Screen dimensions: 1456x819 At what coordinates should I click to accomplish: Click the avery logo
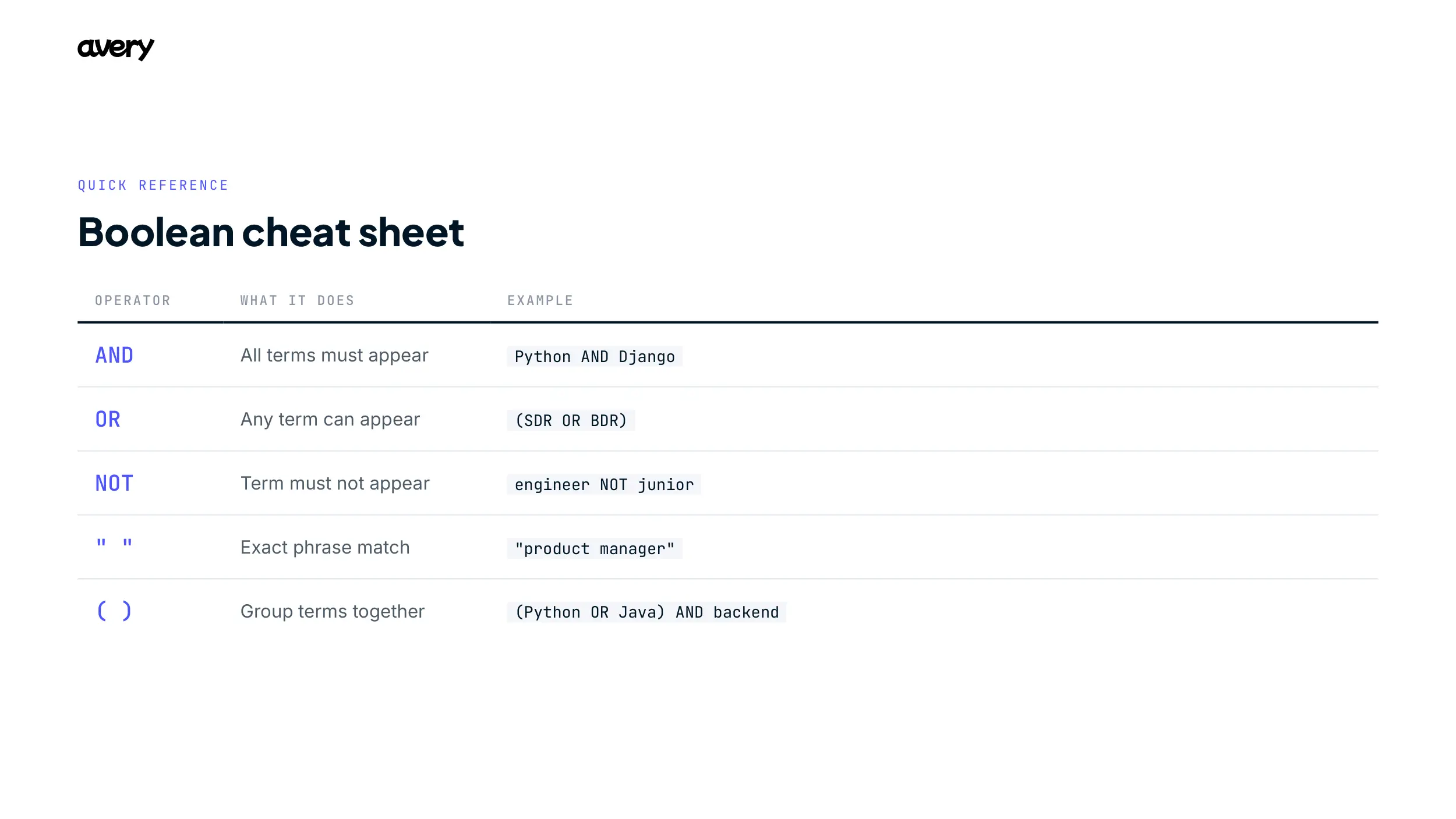(x=116, y=48)
